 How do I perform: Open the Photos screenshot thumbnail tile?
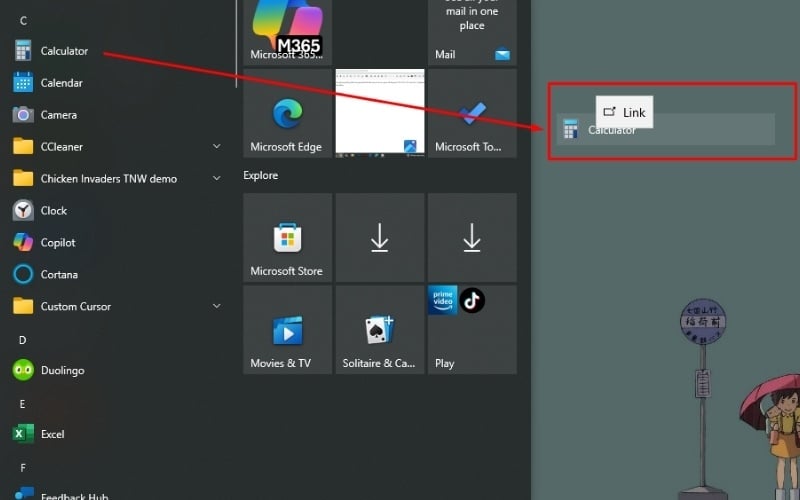[x=380, y=113]
